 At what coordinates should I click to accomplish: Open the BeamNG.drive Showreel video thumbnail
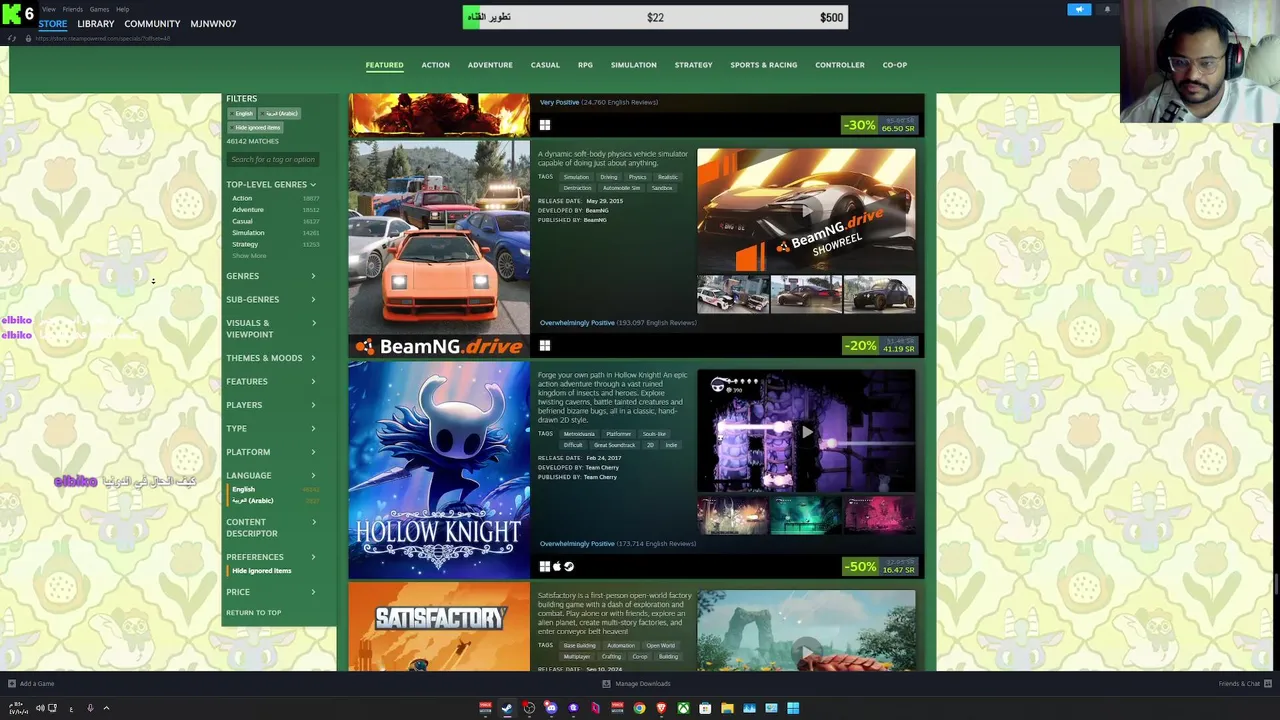coord(806,211)
